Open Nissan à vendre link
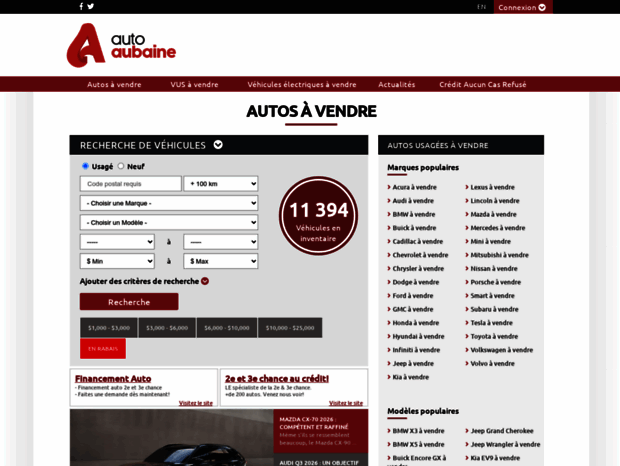This screenshot has height=466, width=620. coord(493,268)
